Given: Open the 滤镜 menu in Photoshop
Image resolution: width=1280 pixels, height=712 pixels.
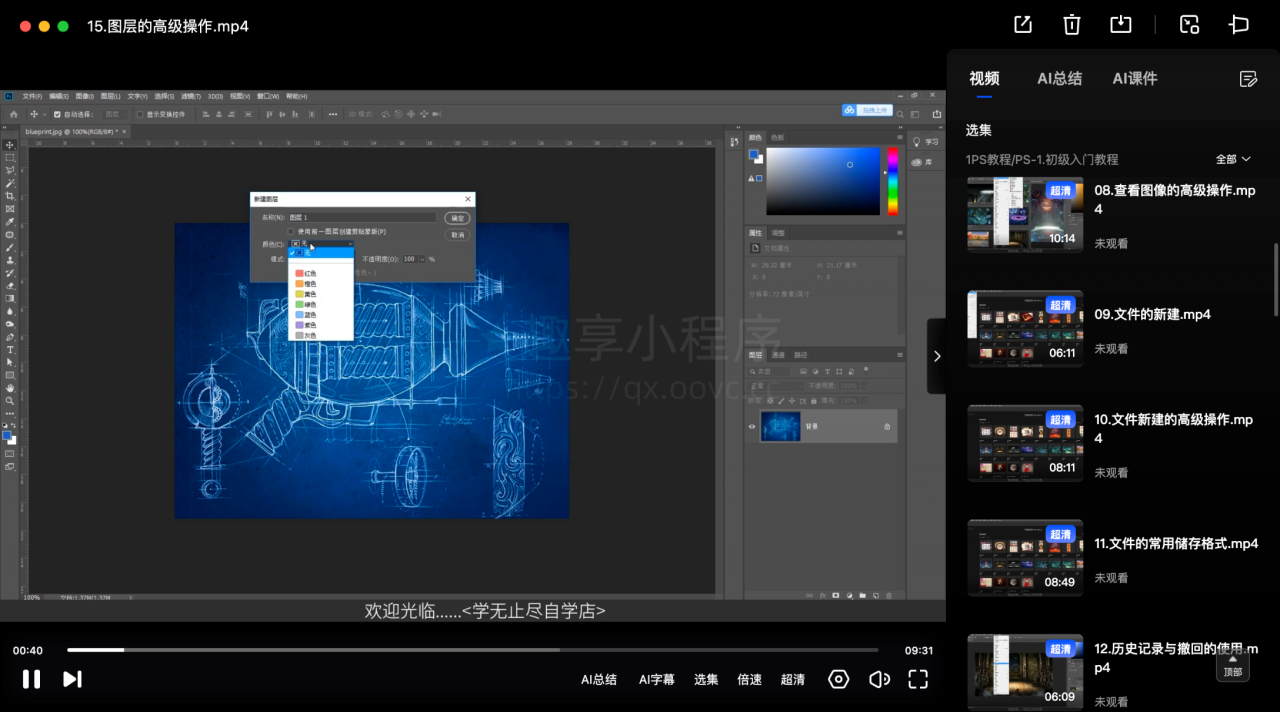Looking at the screenshot, I should (190, 97).
